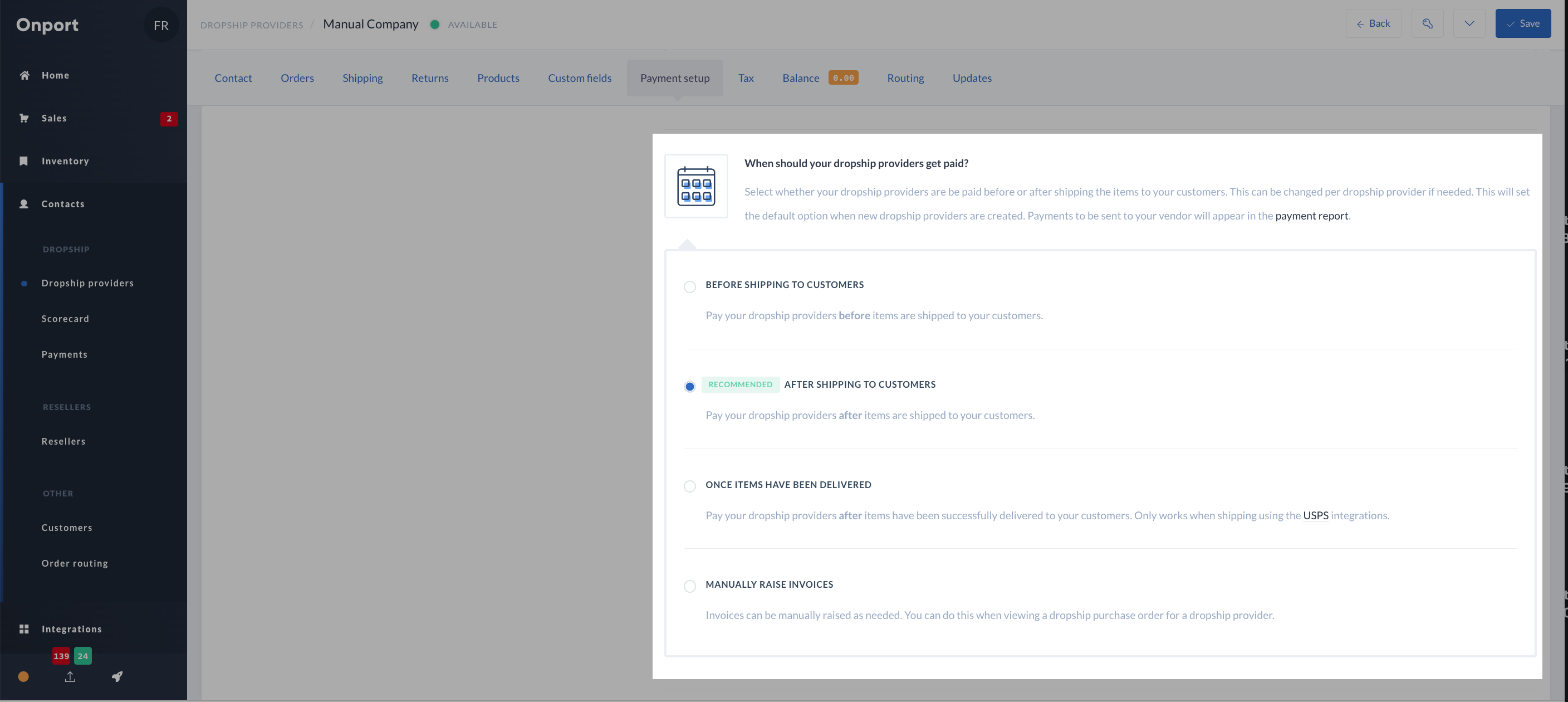Click 'When should your dropship providers get paid?' heading

(x=856, y=163)
